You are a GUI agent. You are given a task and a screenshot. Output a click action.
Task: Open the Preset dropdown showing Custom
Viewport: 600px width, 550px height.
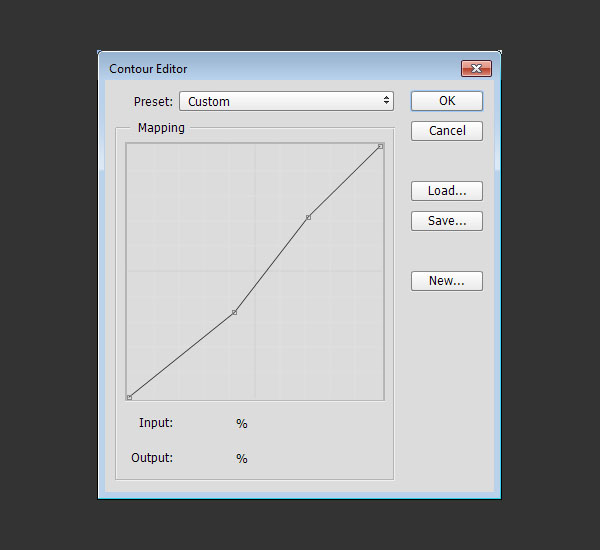pyautogui.click(x=285, y=101)
